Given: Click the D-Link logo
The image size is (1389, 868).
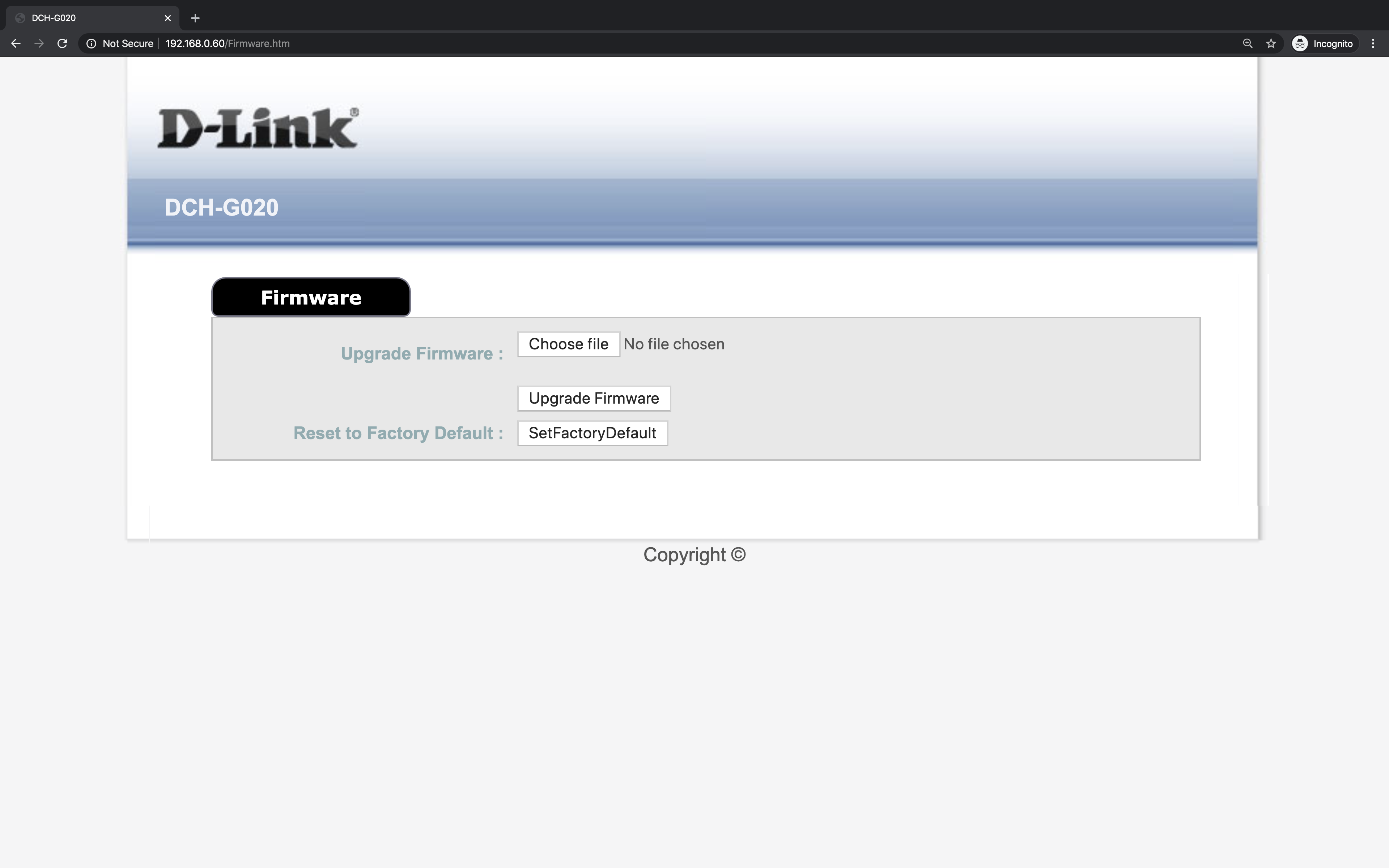Looking at the screenshot, I should (258, 127).
